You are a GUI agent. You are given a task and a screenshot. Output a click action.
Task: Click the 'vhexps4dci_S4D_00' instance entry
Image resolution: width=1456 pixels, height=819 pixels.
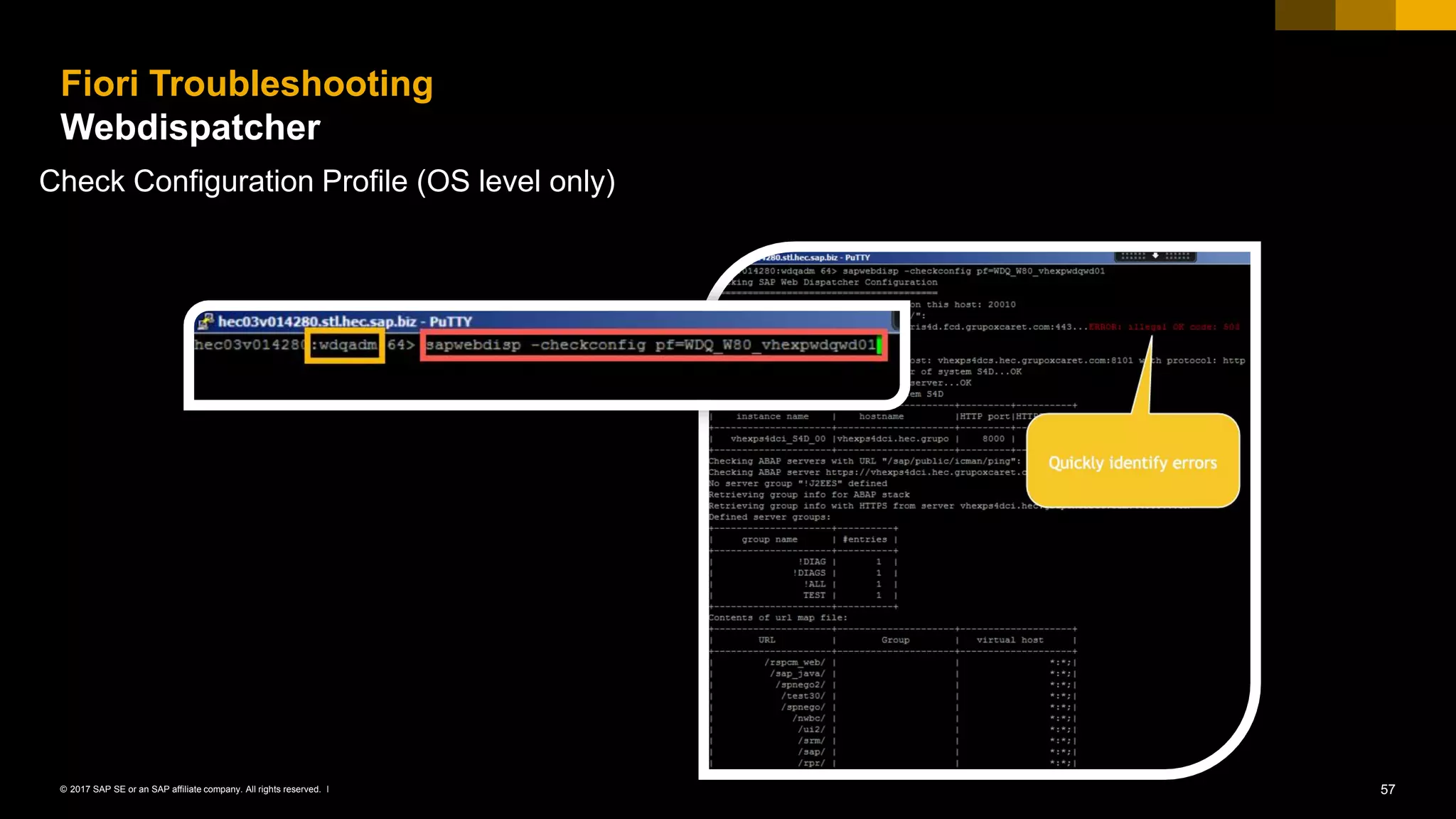pos(778,439)
